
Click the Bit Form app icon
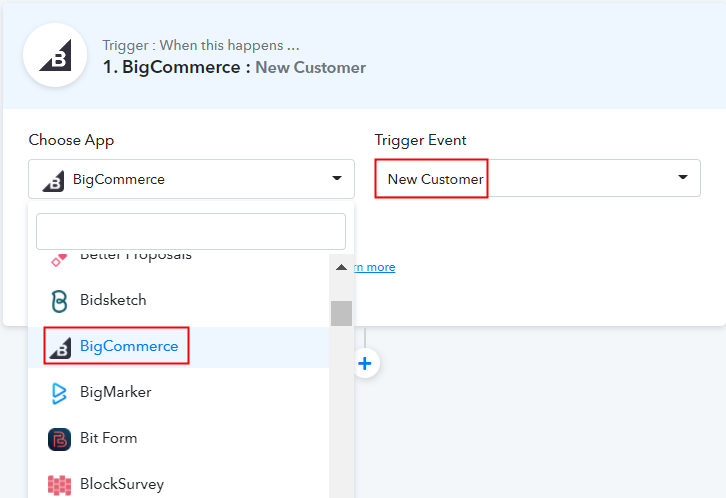click(x=59, y=439)
